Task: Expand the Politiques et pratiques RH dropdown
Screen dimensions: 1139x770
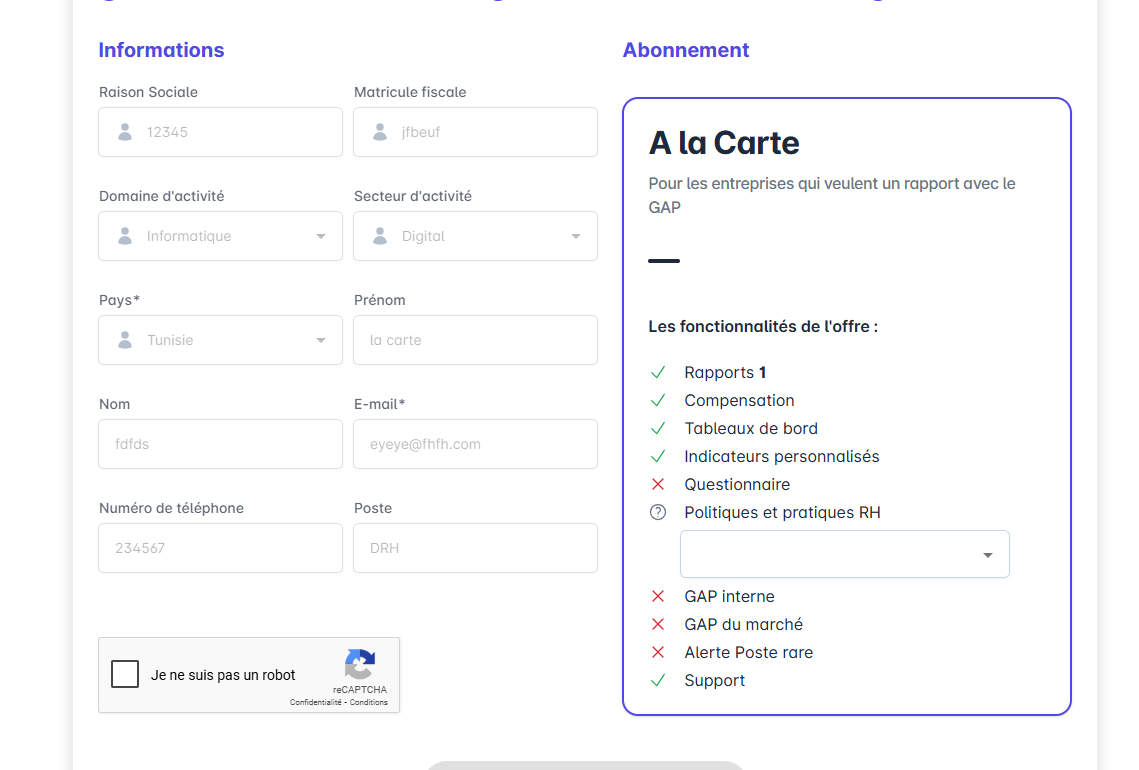Action: (987, 555)
